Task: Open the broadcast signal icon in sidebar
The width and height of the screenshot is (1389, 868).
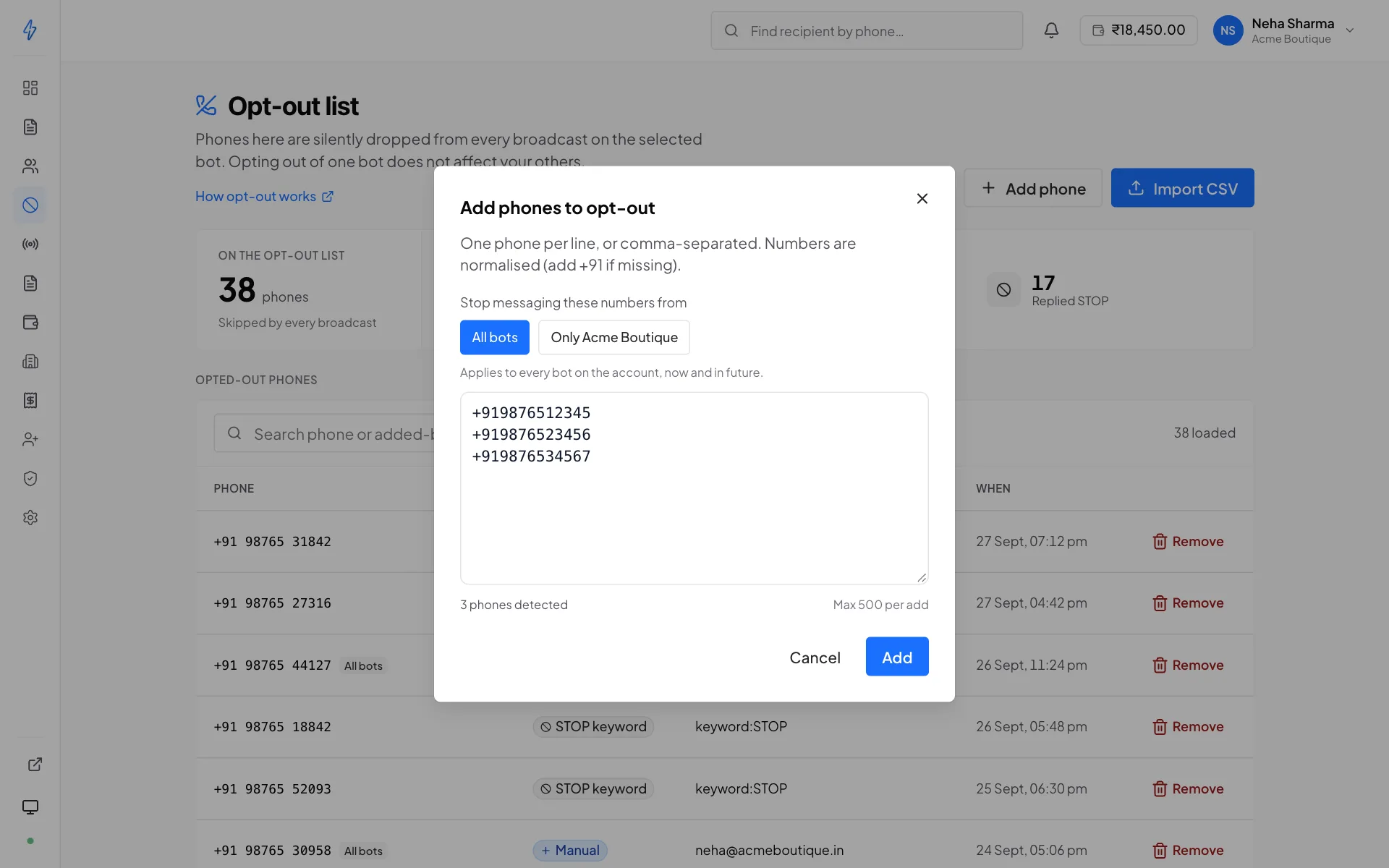Action: (x=30, y=244)
